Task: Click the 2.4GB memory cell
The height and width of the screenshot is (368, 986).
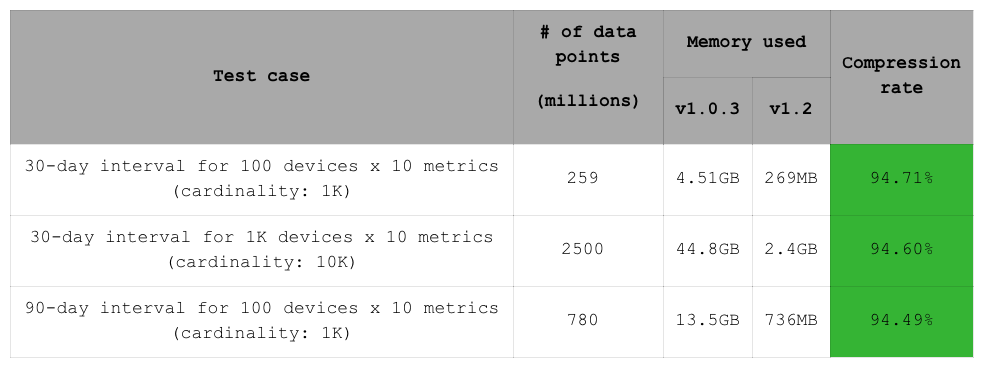Action: pos(791,251)
